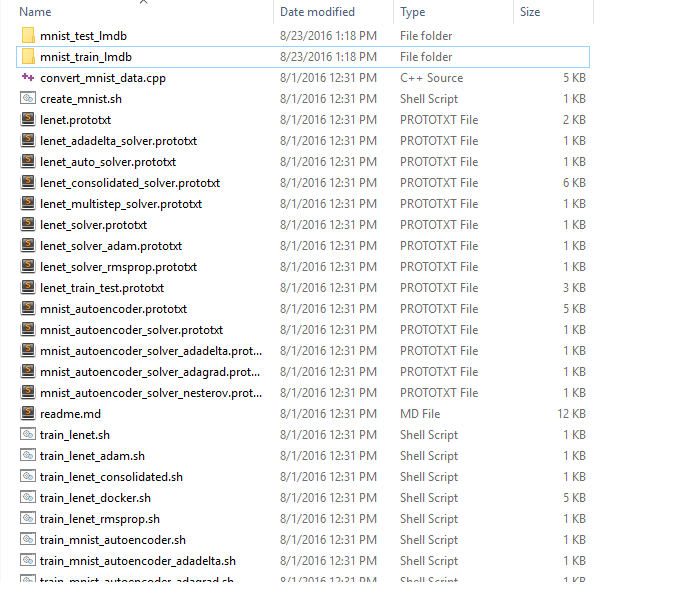Select train_lenet.sh file name
This screenshot has height=593, width=682.
75,435
